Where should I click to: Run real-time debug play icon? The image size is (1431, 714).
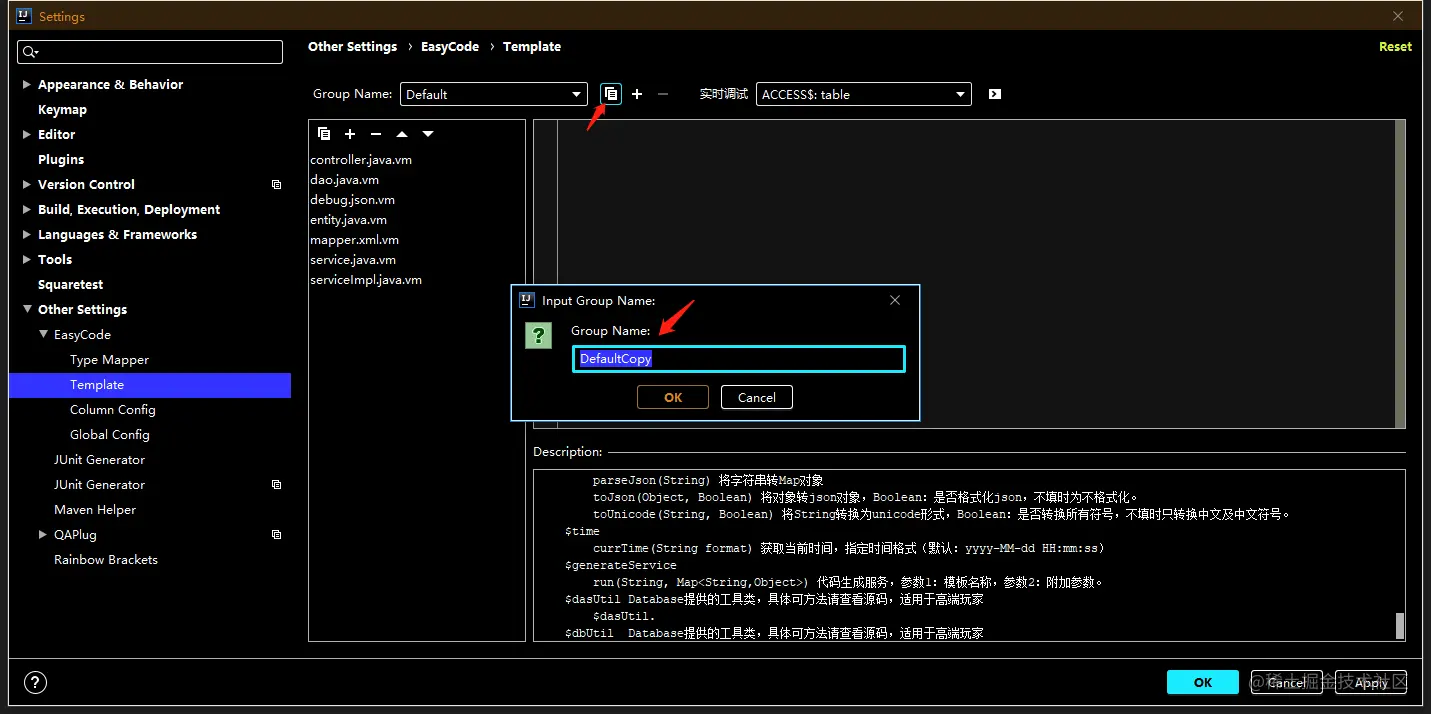[x=994, y=94]
